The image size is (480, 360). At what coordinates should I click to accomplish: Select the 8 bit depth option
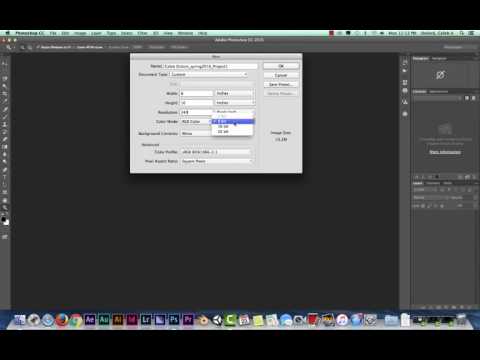[x=233, y=121]
